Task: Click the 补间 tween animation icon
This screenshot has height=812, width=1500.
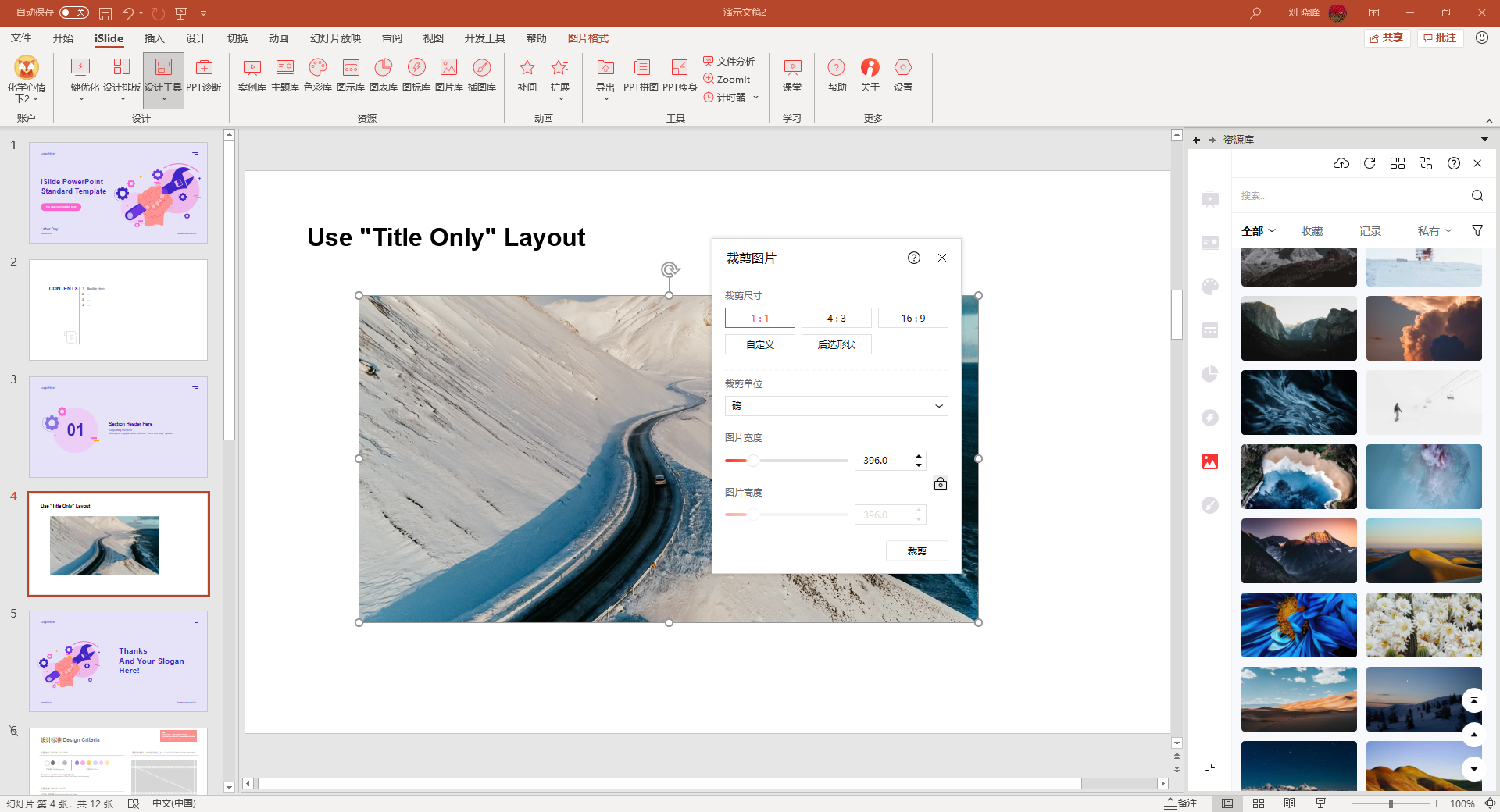Action: coord(527,76)
